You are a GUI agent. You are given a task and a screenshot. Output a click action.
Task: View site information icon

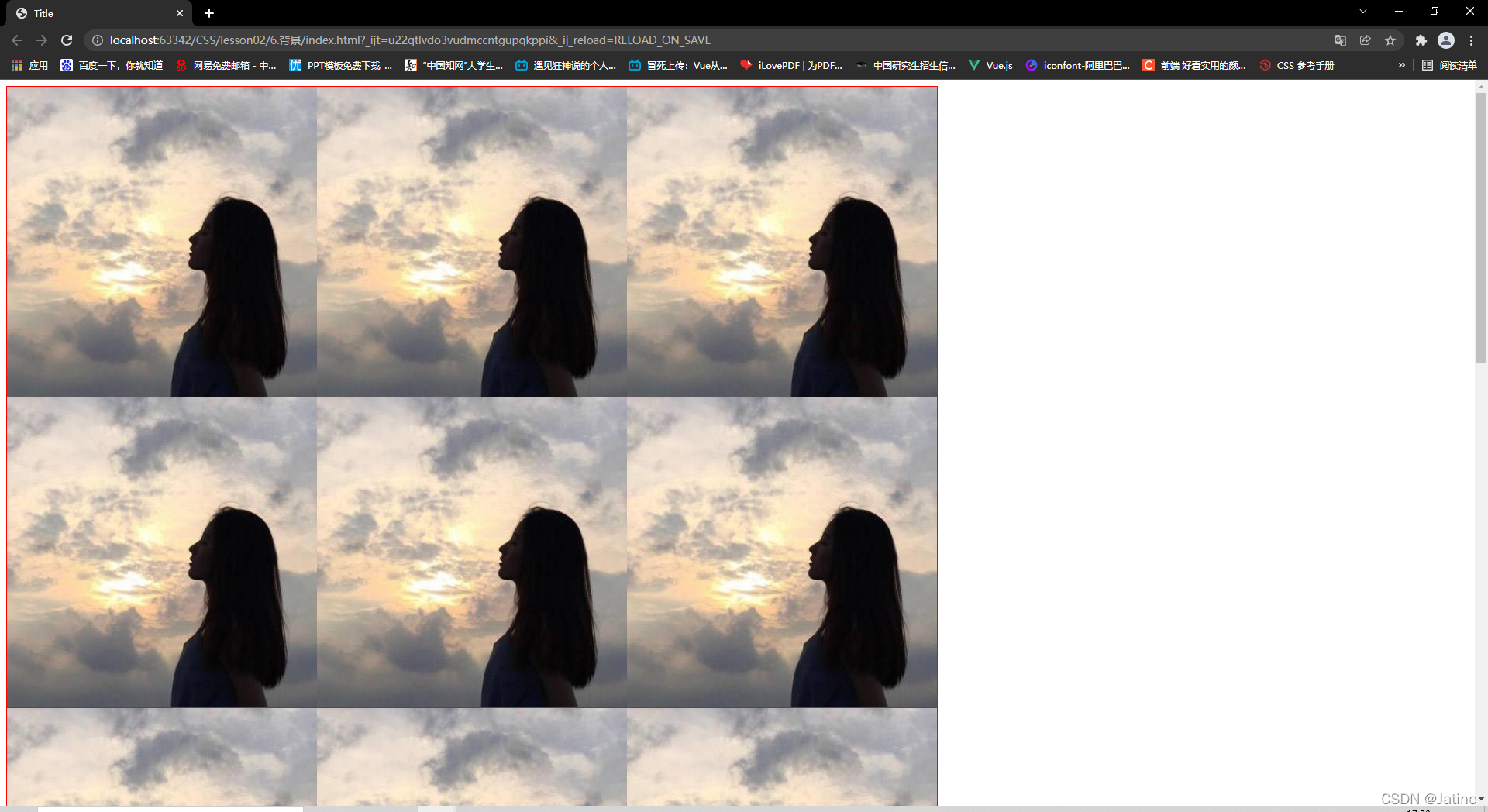point(98,40)
